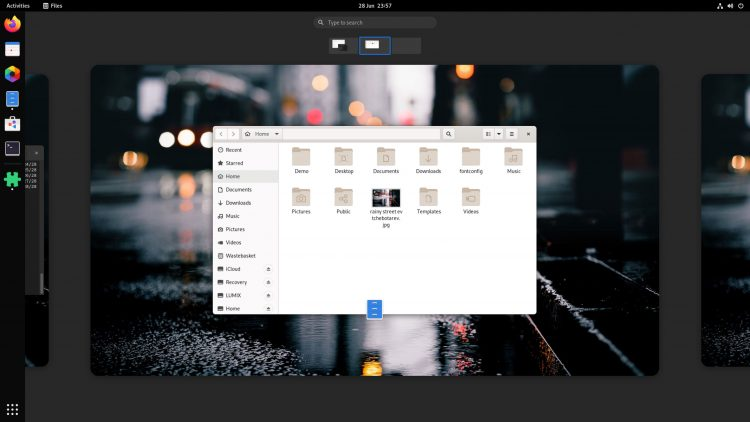Viewport: 750px width, 422px height.
Task: Open Files app from the dock
Action: click(12, 99)
